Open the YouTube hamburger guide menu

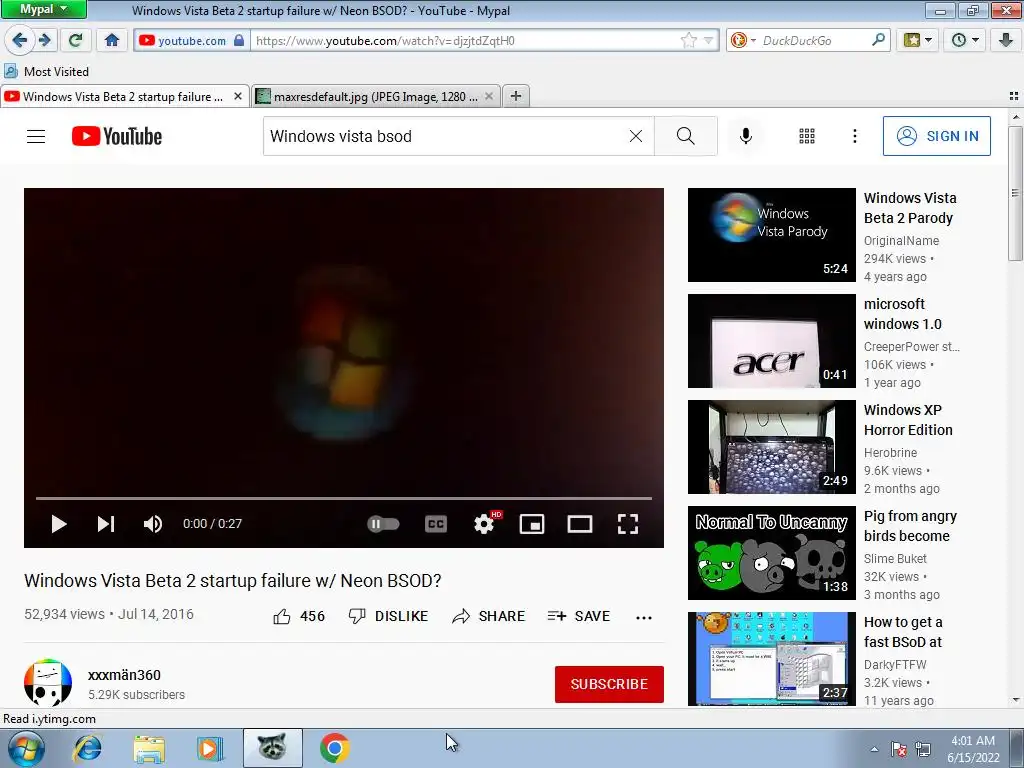36,136
